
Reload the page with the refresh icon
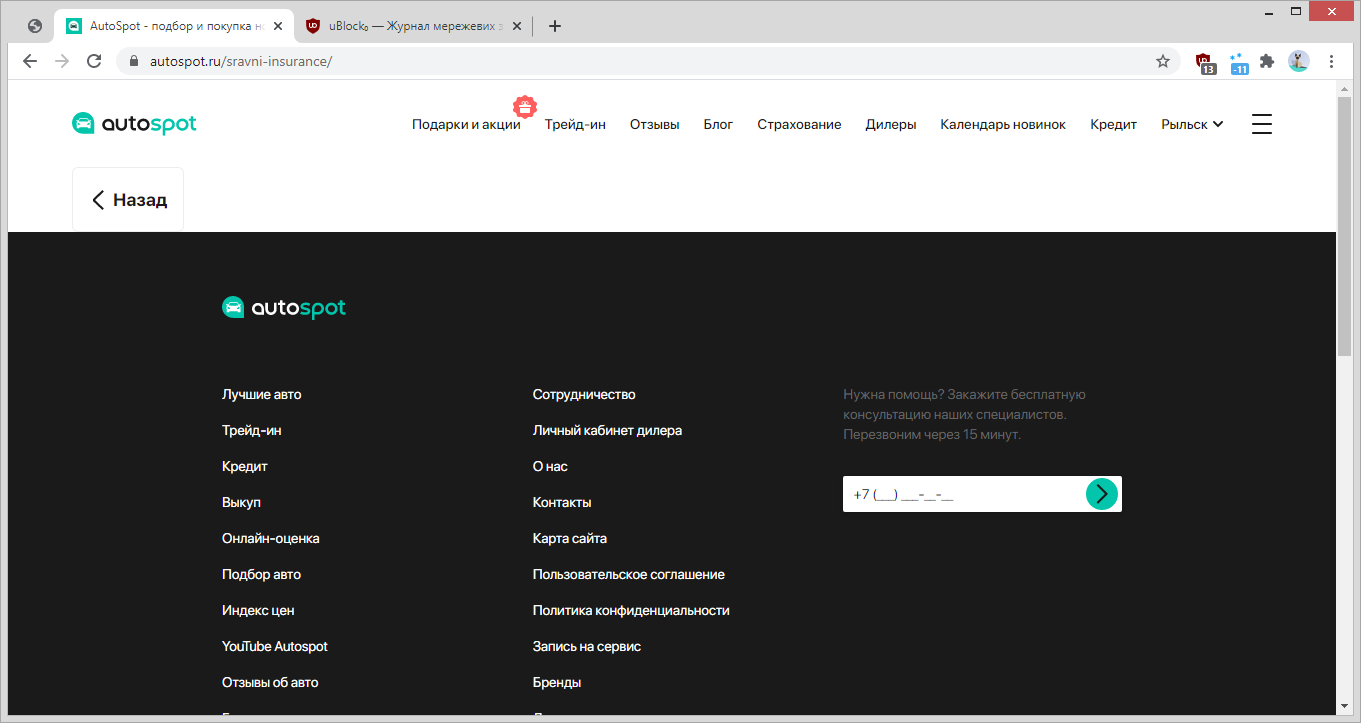click(x=94, y=61)
